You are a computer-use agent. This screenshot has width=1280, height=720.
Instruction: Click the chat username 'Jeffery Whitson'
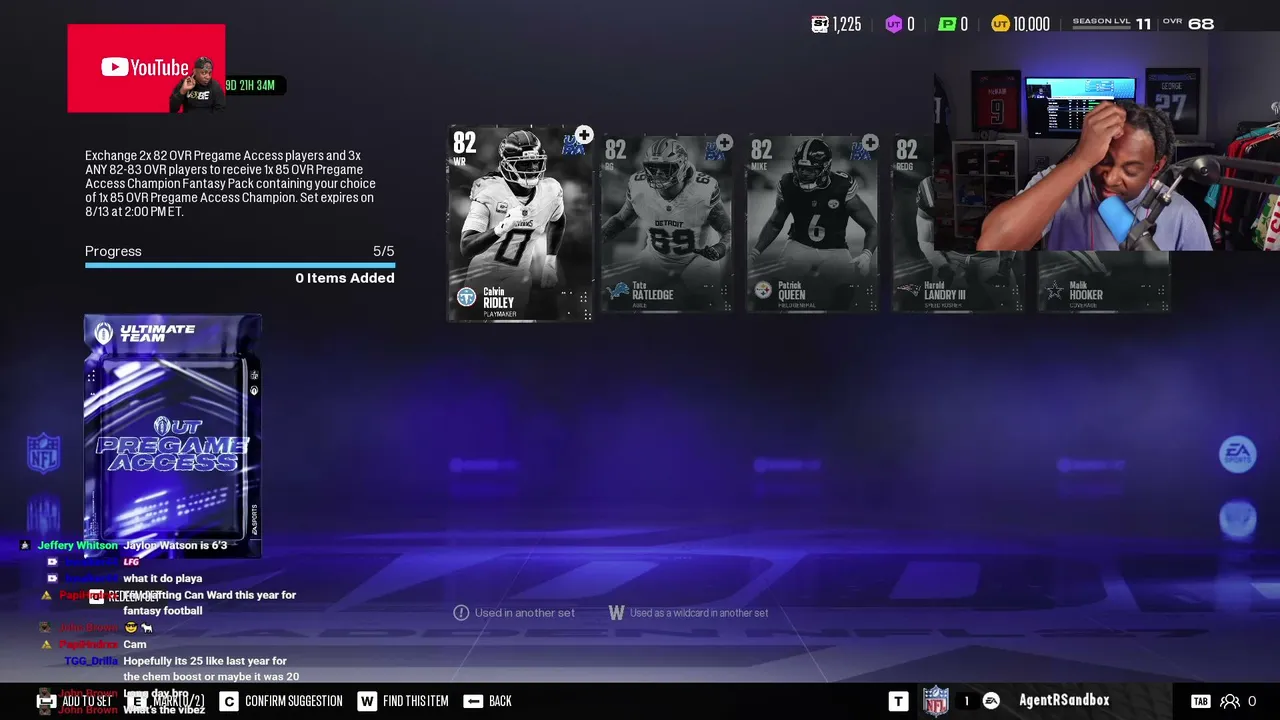pyautogui.click(x=77, y=545)
